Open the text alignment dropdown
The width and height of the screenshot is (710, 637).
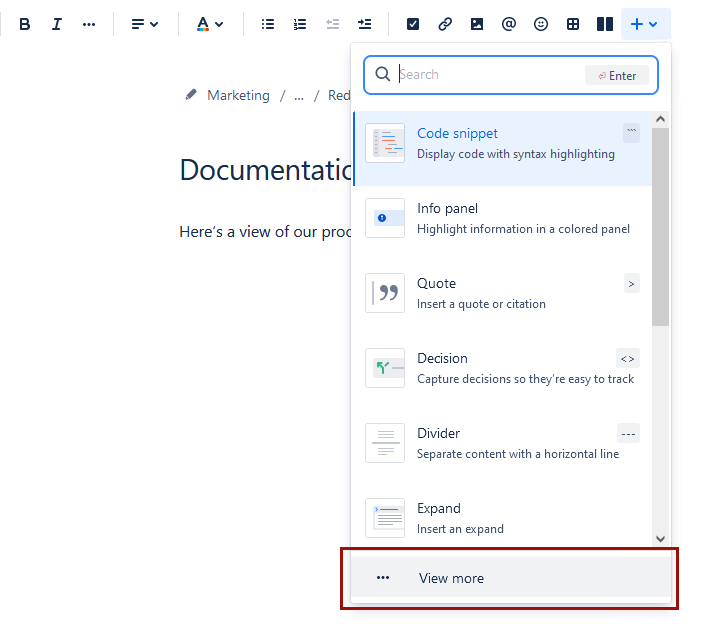tap(145, 24)
